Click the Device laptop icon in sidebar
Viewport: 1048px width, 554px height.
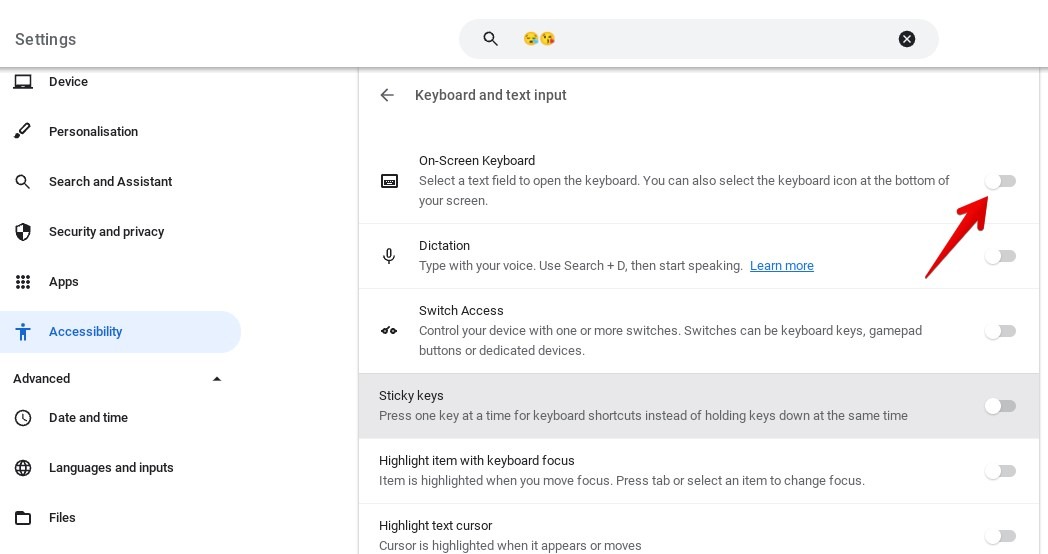23,82
